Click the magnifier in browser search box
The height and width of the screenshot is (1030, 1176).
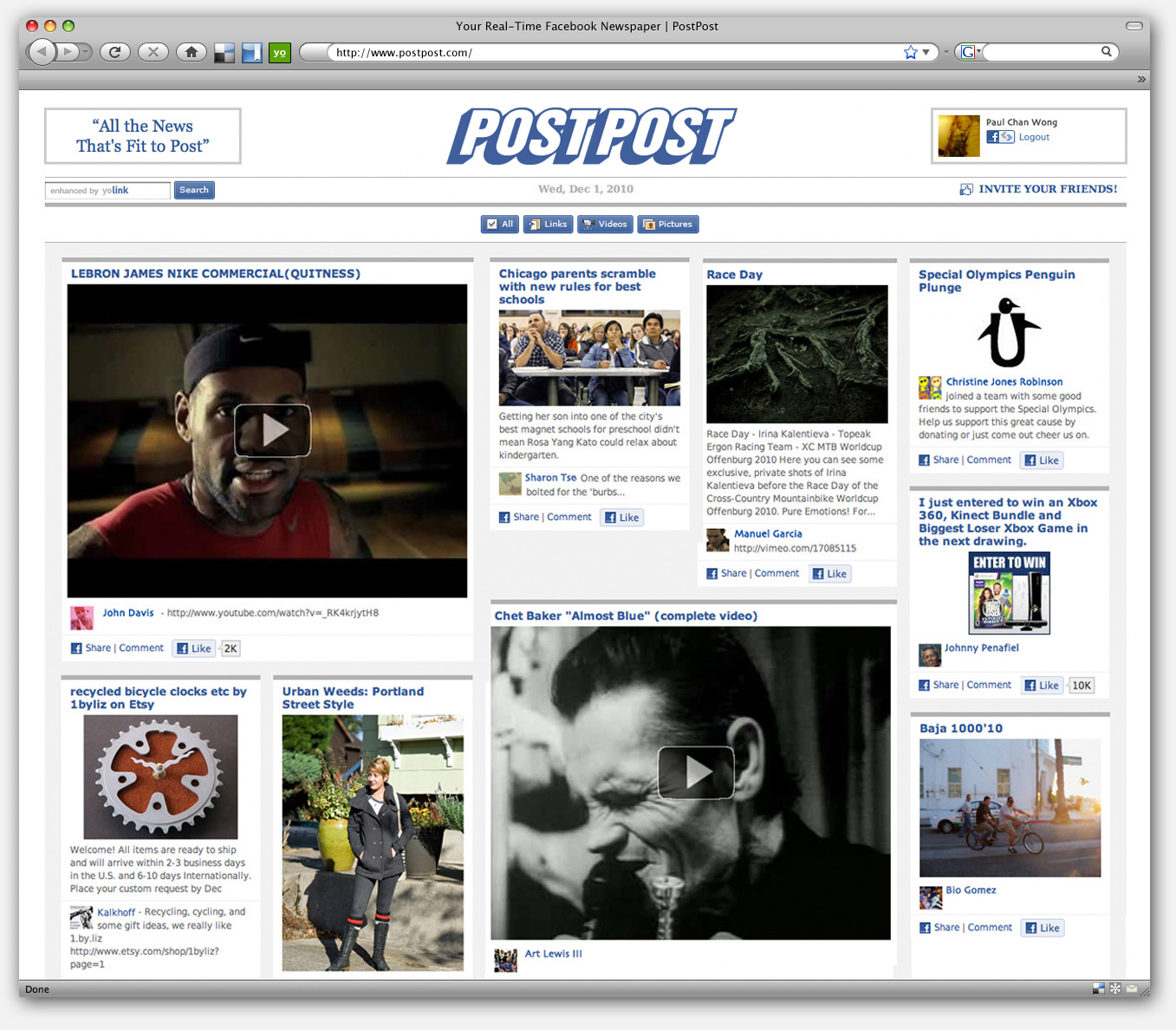tap(1107, 52)
